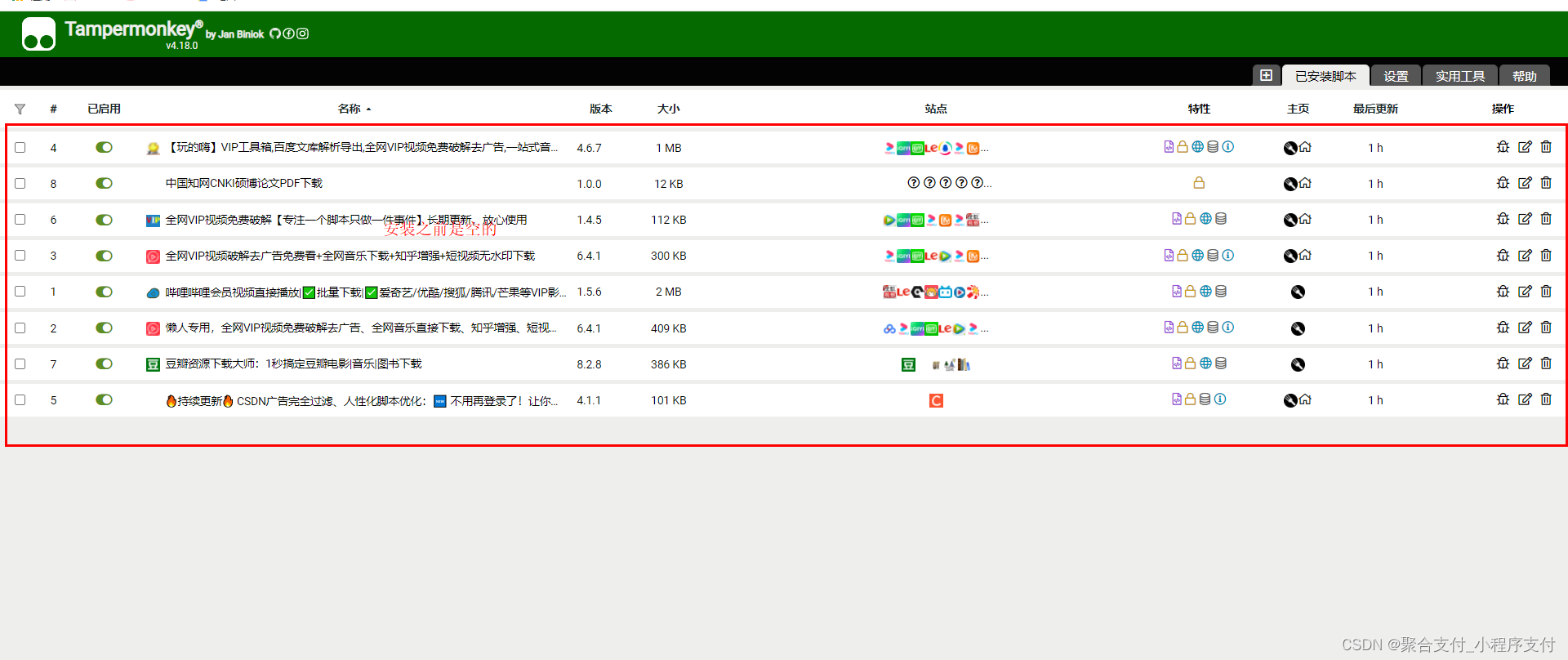Click the new script plus tab
Image resolution: width=1568 pixels, height=660 pixels.
point(1266,75)
